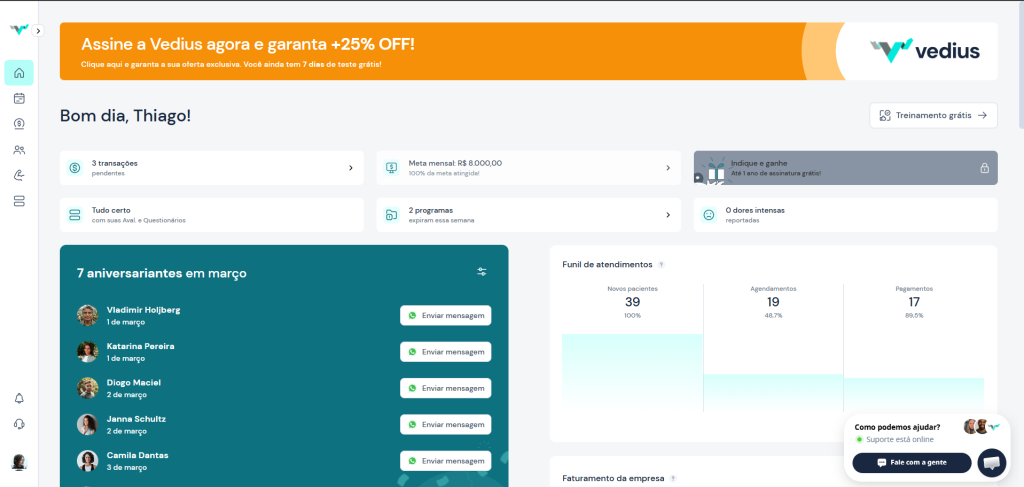Click Katarina Pereira's avatar photo
Image resolution: width=1024 pixels, height=487 pixels.
[x=88, y=352]
